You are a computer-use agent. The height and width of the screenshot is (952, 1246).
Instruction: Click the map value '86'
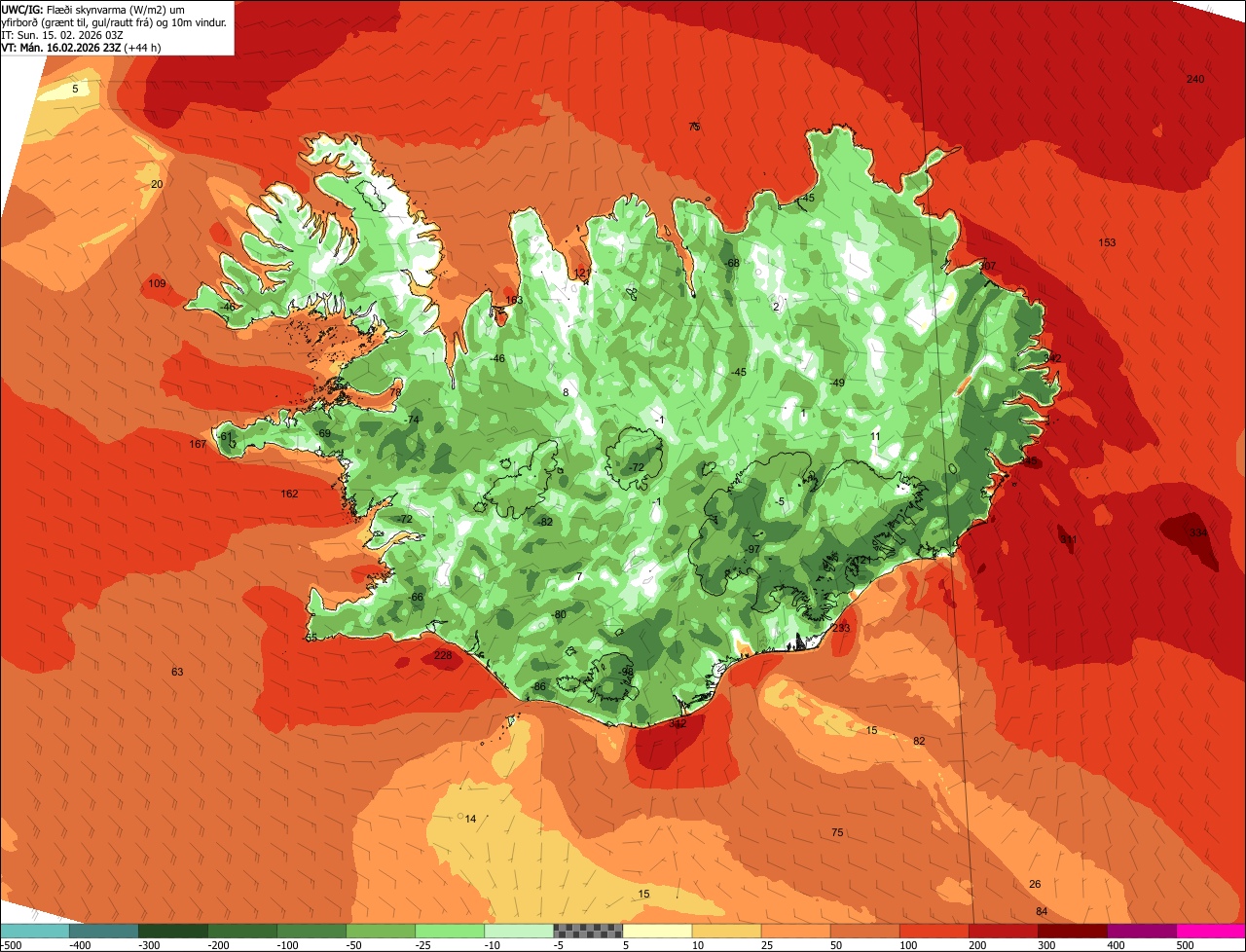[540, 687]
